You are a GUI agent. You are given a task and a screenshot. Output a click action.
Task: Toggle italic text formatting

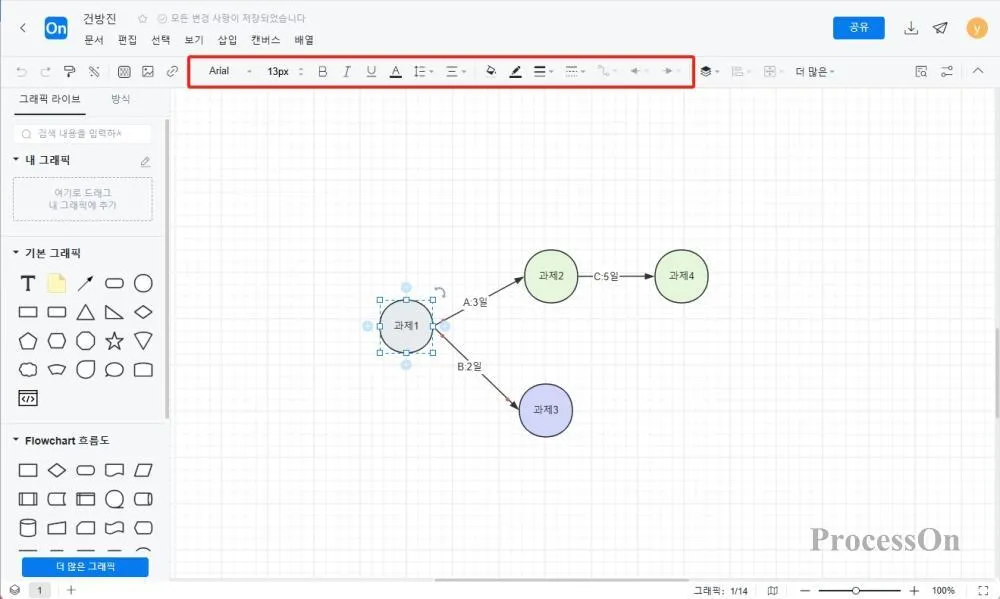coord(346,71)
